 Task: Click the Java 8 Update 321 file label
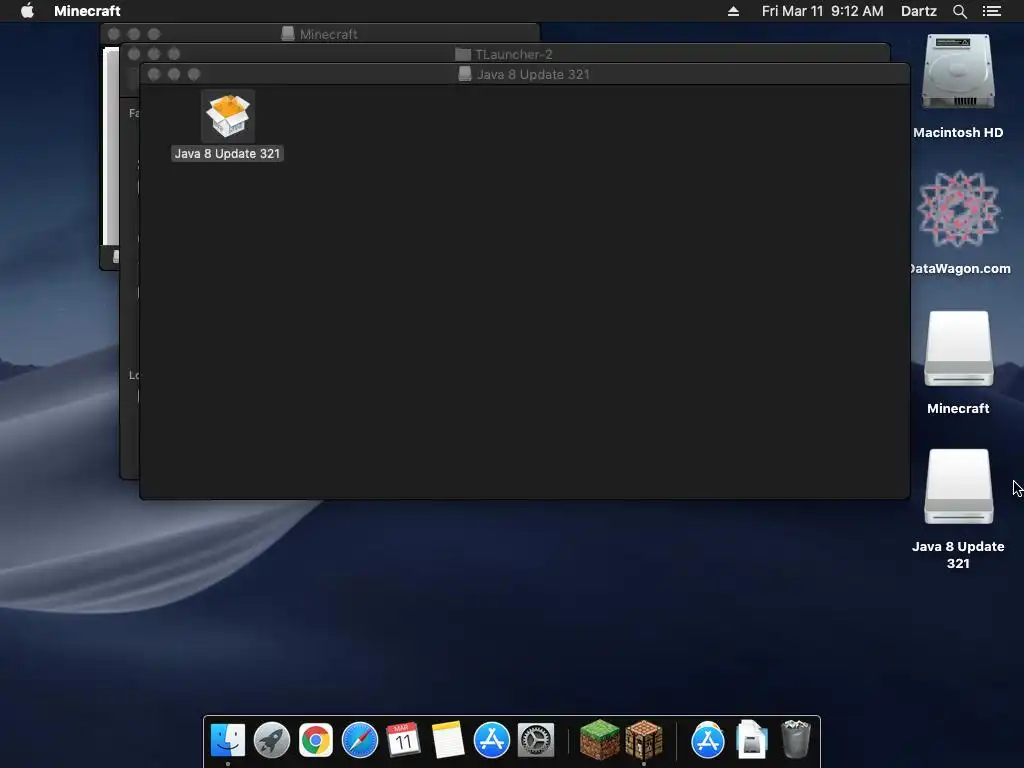click(227, 153)
